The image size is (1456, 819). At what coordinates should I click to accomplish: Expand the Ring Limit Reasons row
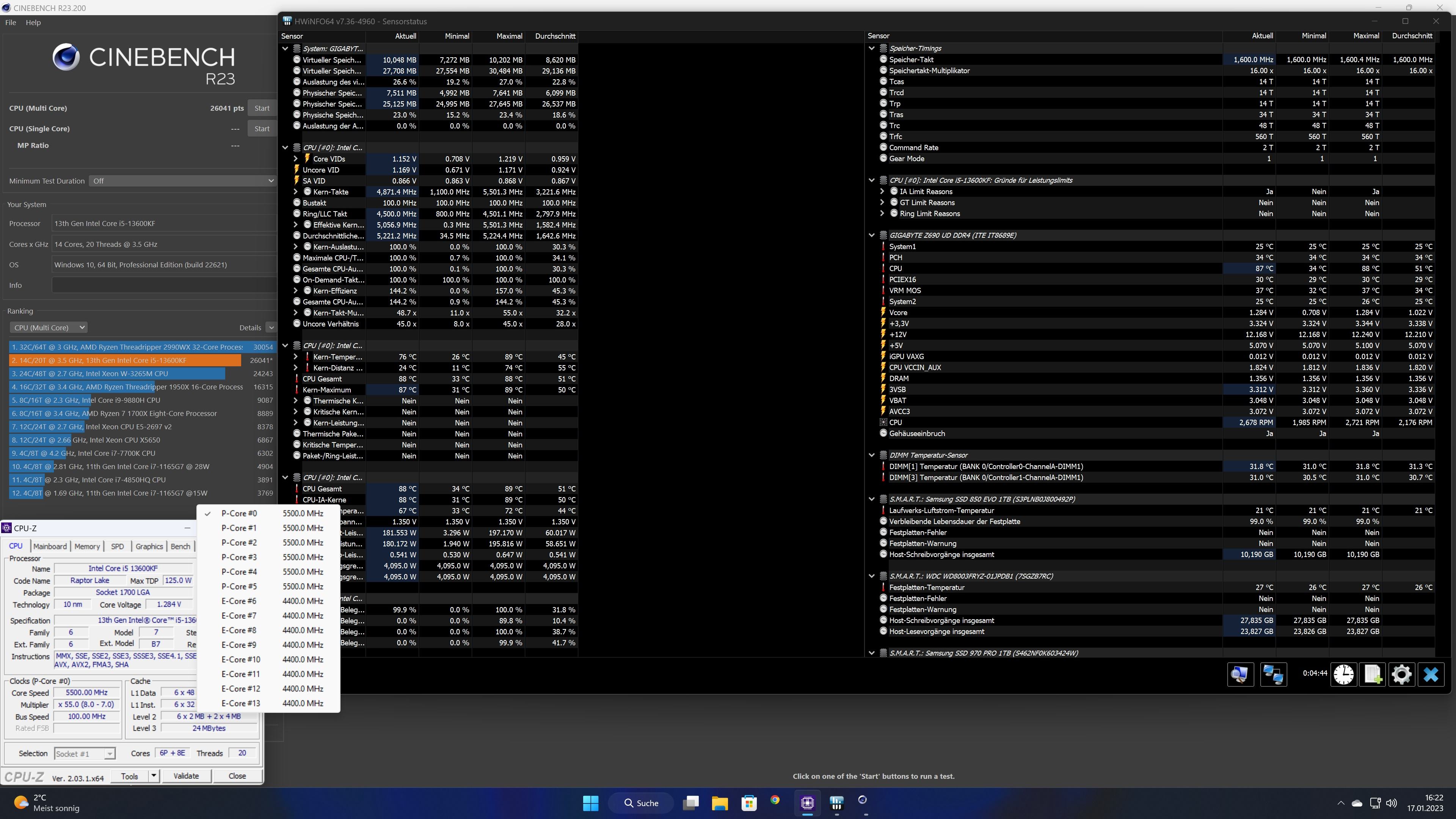(x=882, y=213)
